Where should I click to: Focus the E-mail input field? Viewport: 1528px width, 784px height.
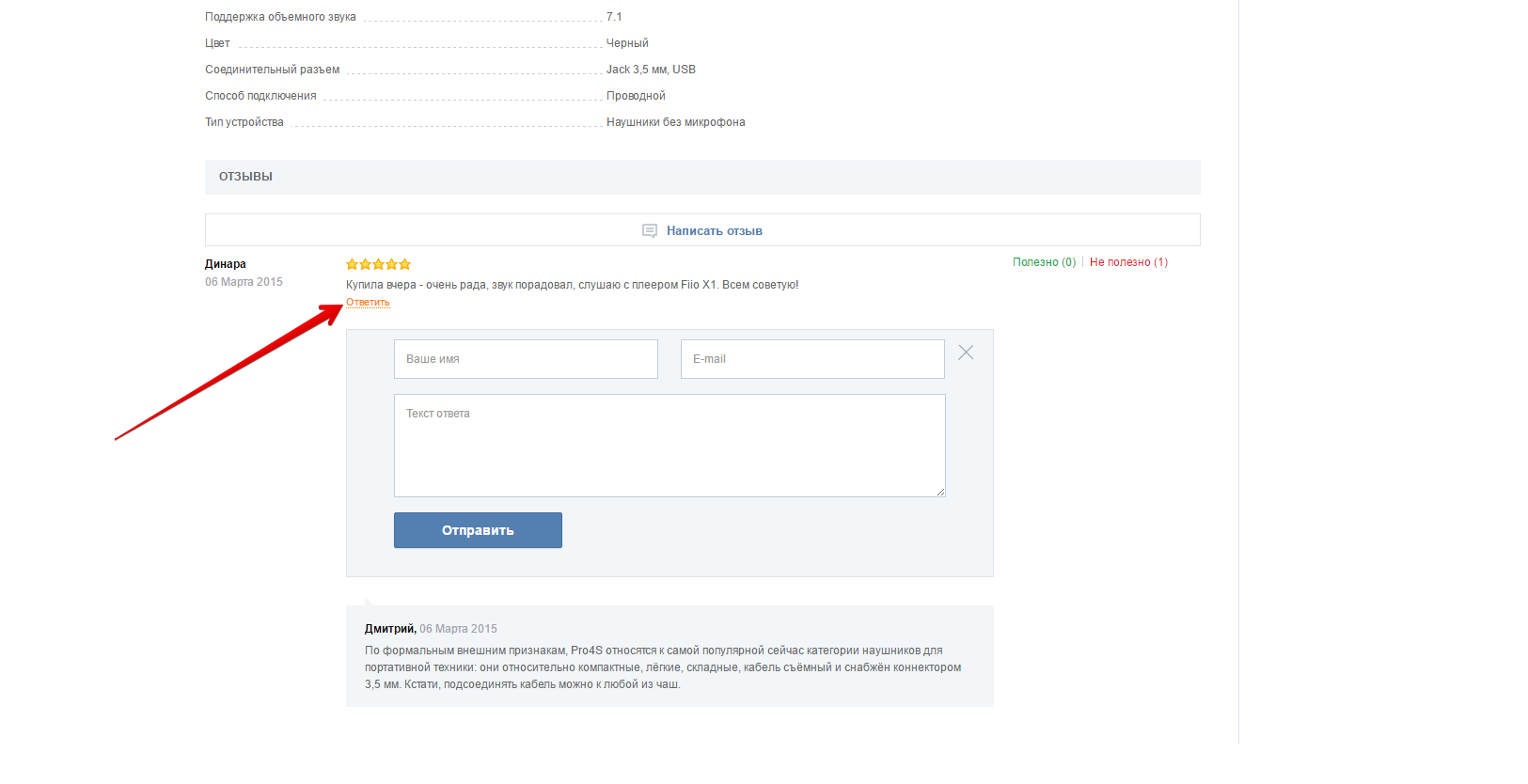click(812, 359)
